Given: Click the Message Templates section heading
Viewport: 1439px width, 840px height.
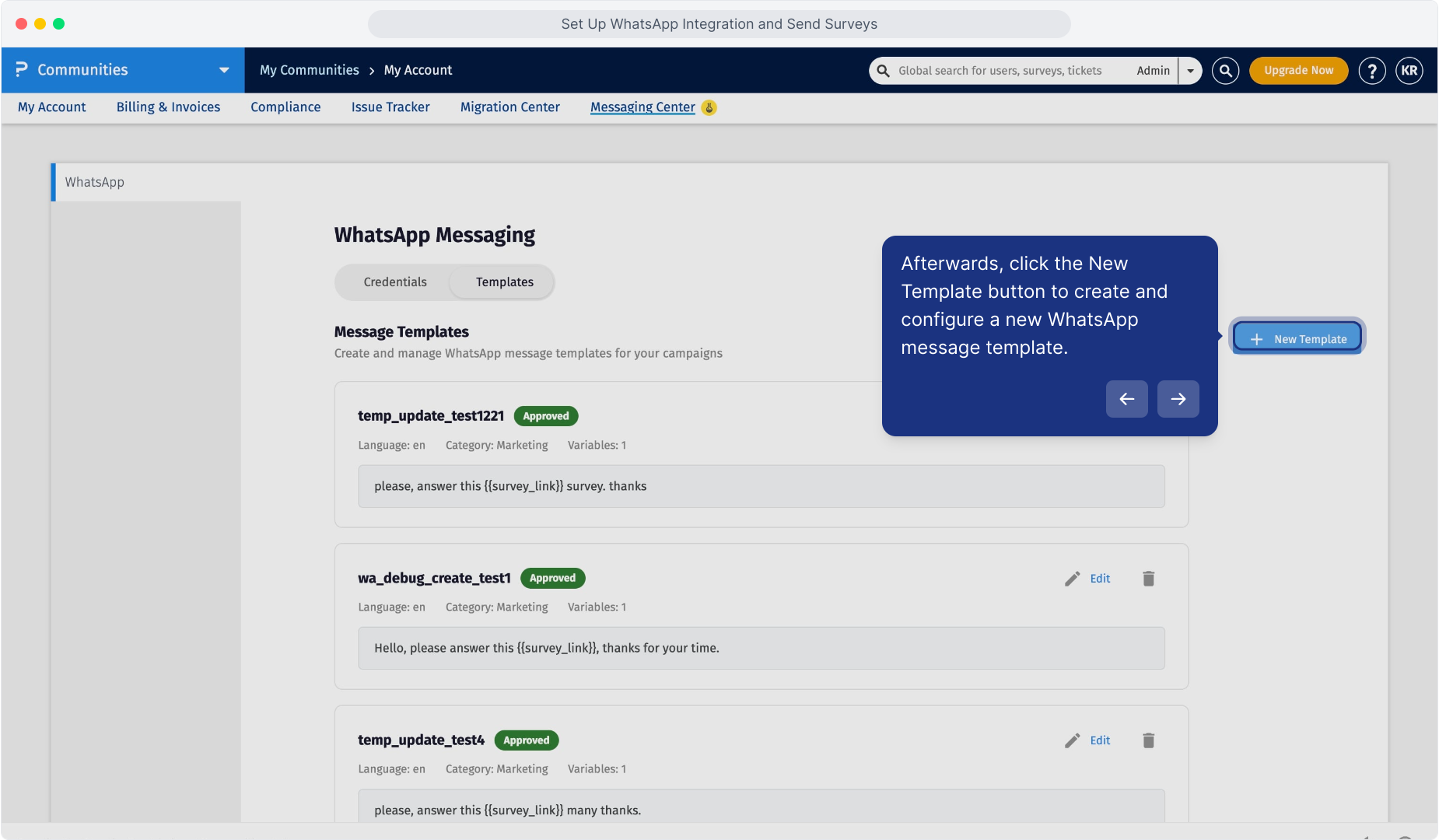Looking at the screenshot, I should (x=401, y=332).
